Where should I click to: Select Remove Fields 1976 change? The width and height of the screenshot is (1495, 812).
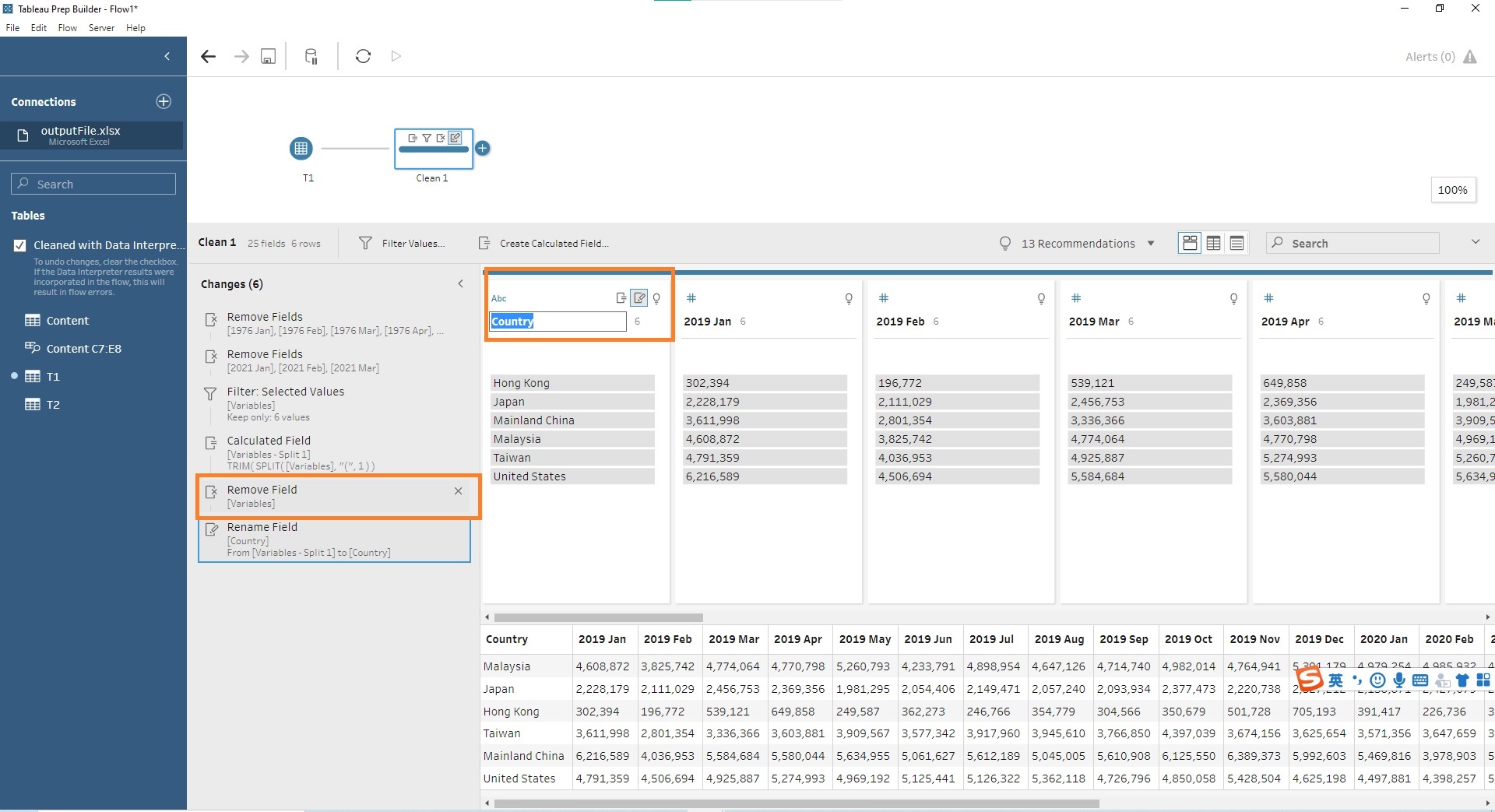pos(335,323)
